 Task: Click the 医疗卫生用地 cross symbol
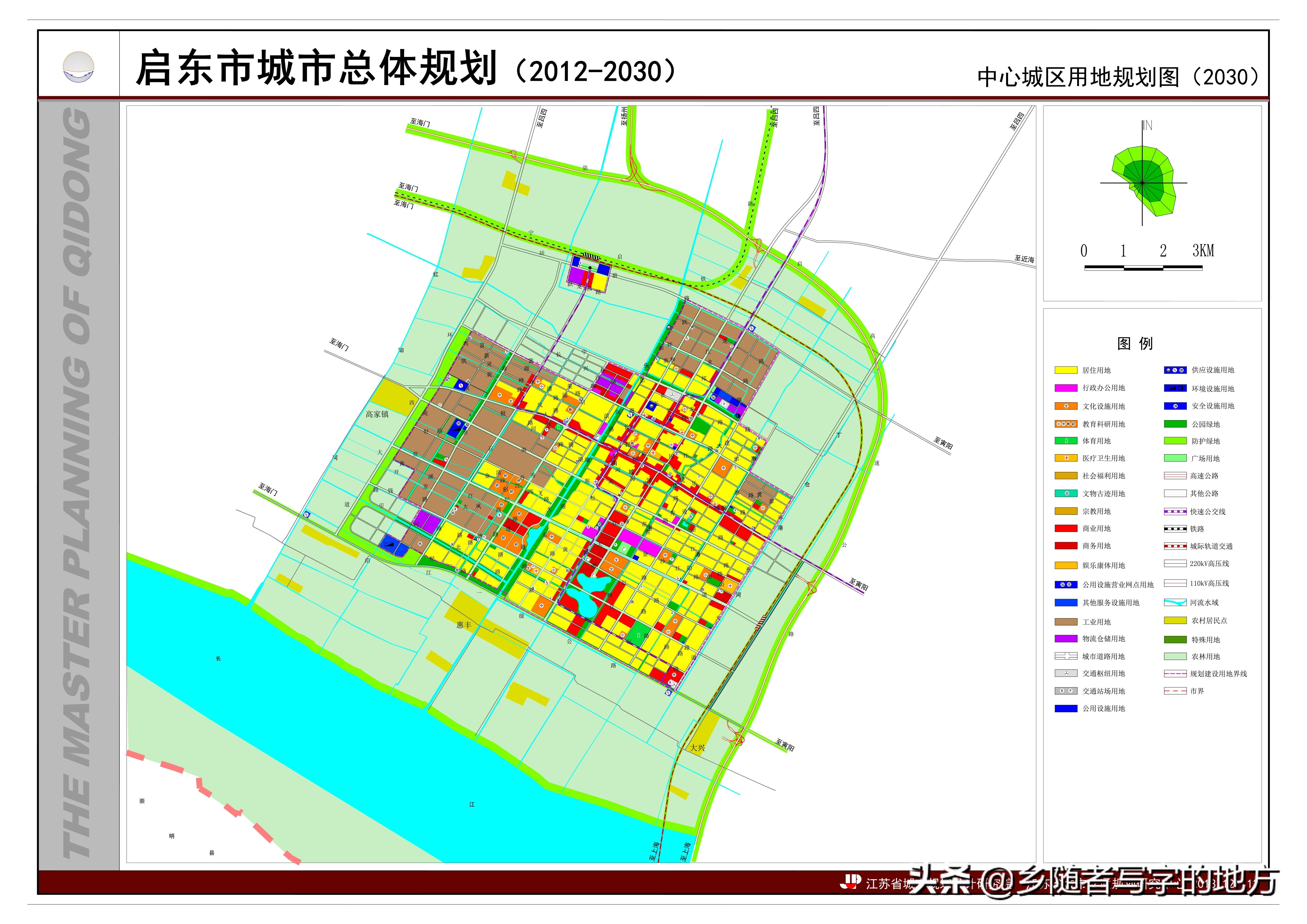[x=1066, y=458]
